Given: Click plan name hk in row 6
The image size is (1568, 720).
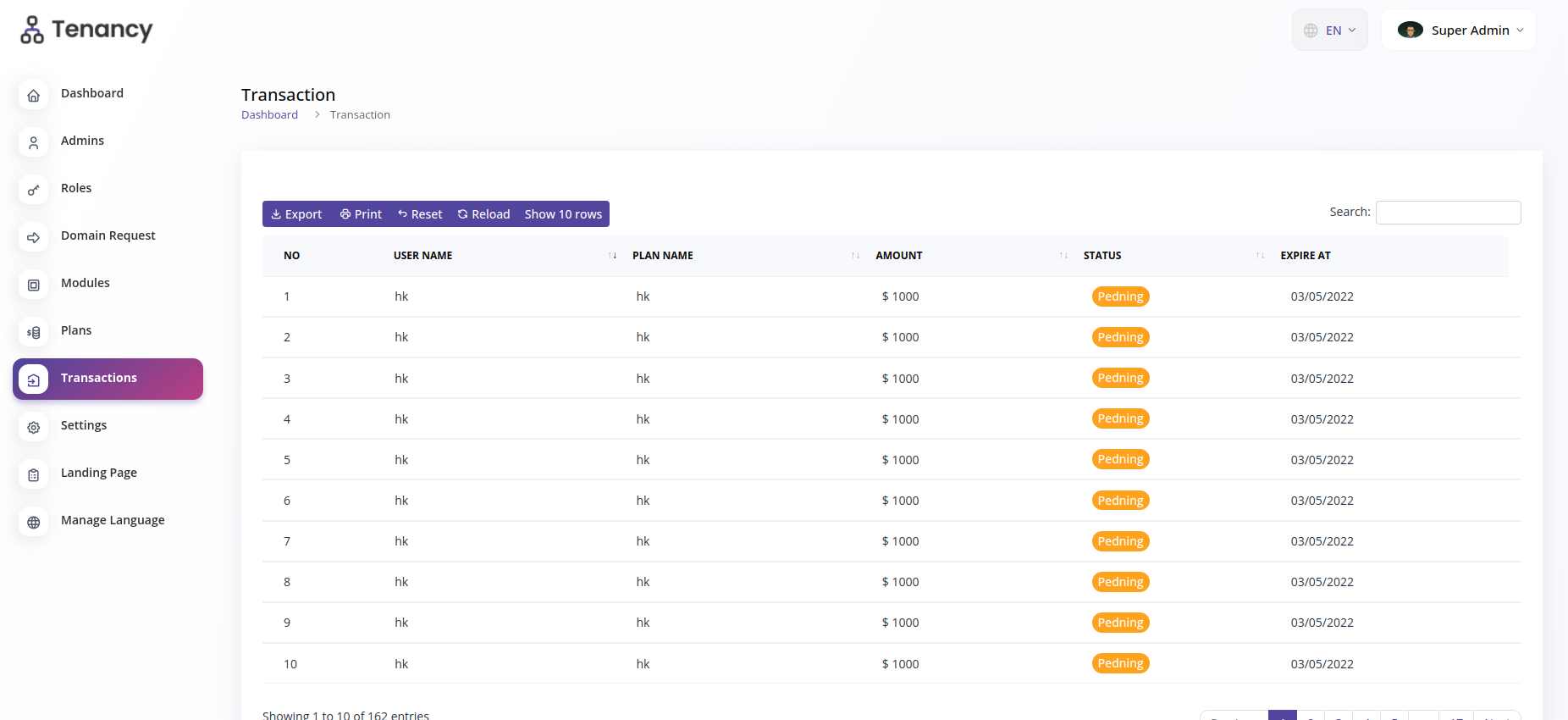Looking at the screenshot, I should (x=643, y=501).
